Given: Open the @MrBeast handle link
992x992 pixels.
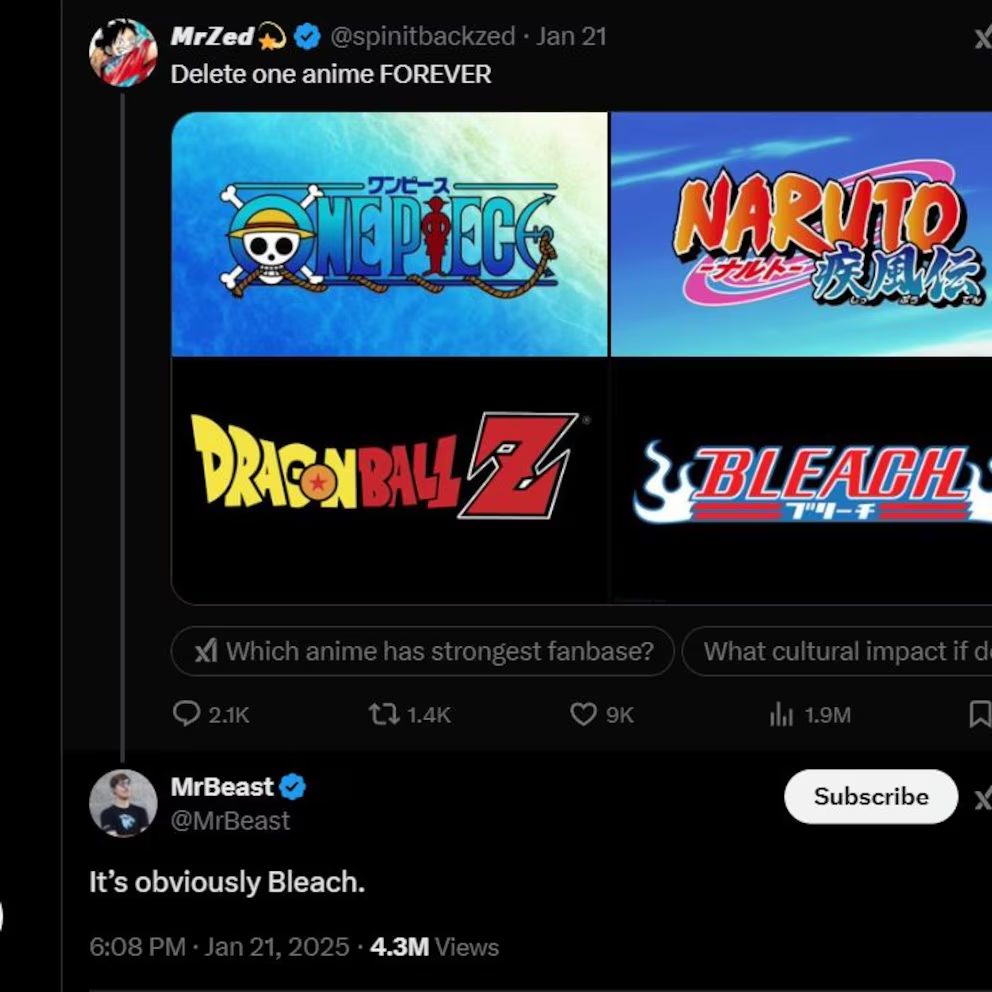Looking at the screenshot, I should [230, 821].
